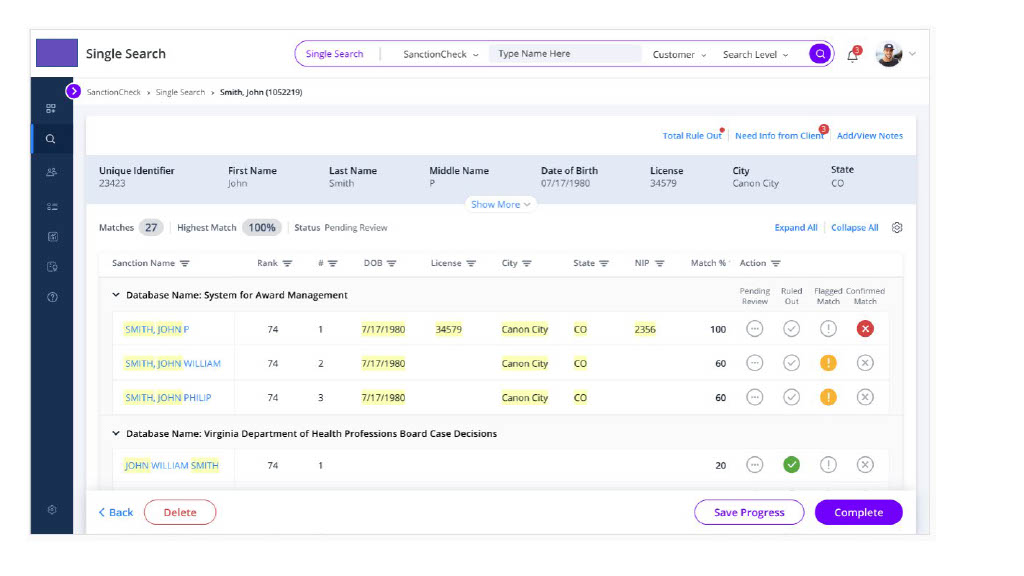The image size is (1024, 576).
Task: Flag SMITH, JOHN P as Flagged Match
Action: coord(828,329)
